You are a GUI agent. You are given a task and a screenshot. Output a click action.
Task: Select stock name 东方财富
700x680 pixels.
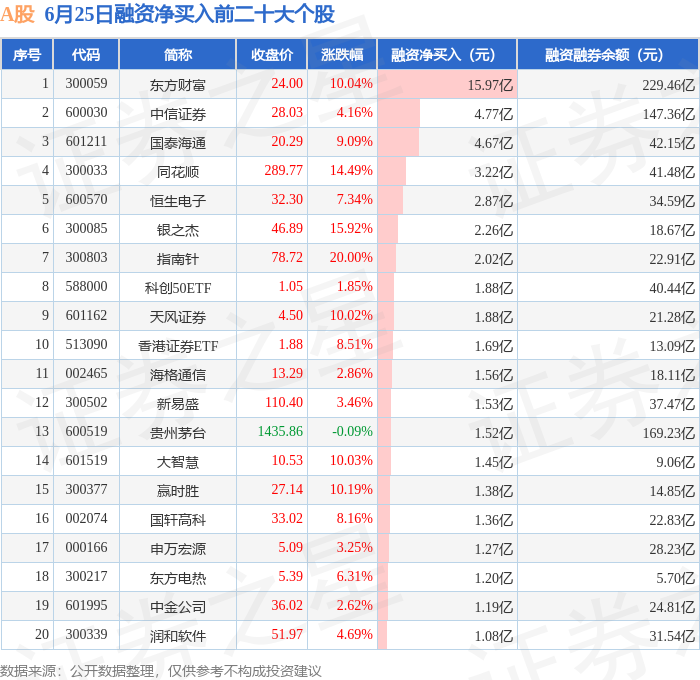[178, 85]
